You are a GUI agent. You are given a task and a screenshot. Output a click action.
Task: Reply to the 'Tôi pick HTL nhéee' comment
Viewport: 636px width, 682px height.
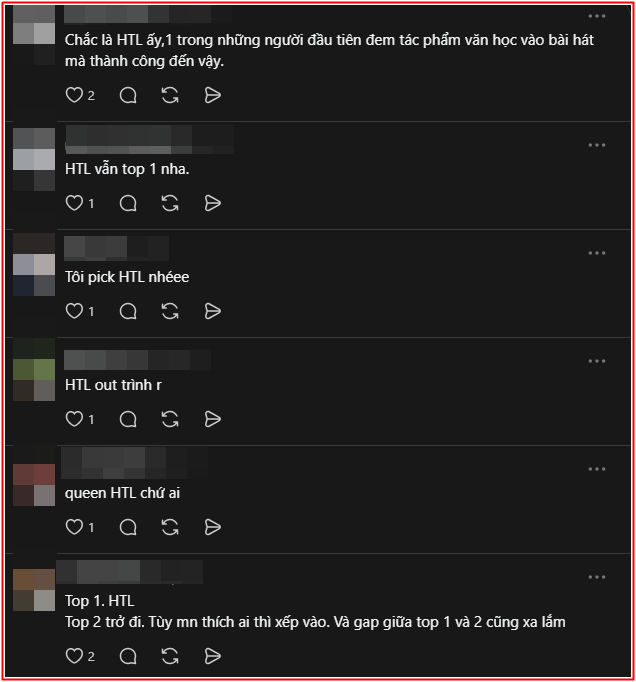tap(128, 311)
